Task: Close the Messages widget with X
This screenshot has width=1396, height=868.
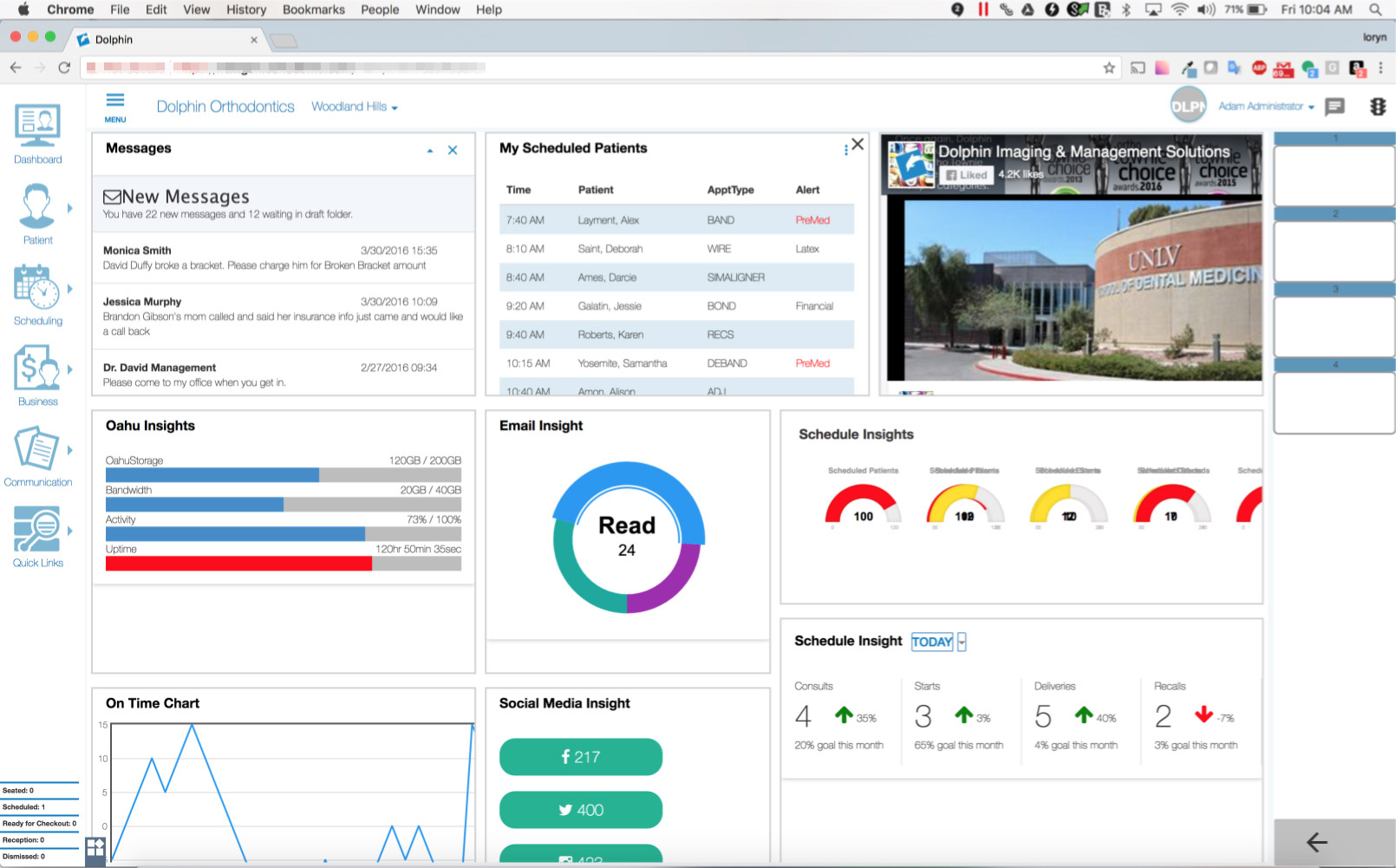Action: (453, 150)
